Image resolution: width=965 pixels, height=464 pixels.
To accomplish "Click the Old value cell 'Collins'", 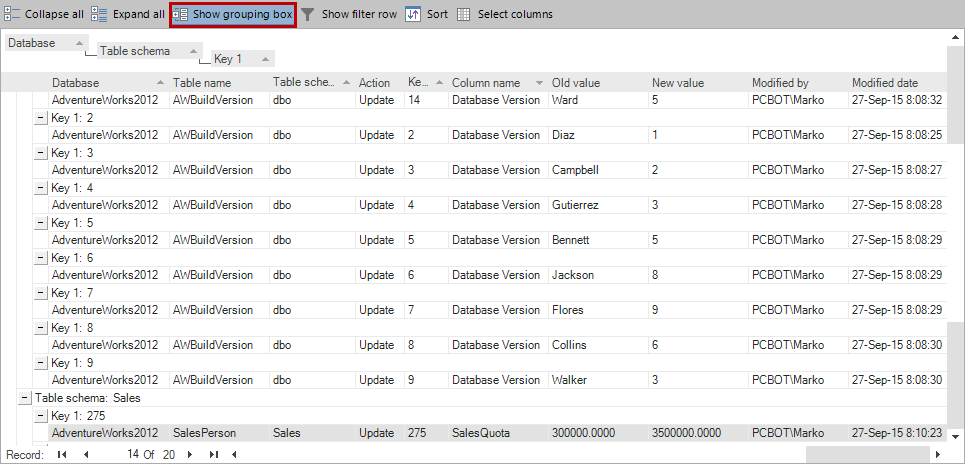I will tap(598, 346).
